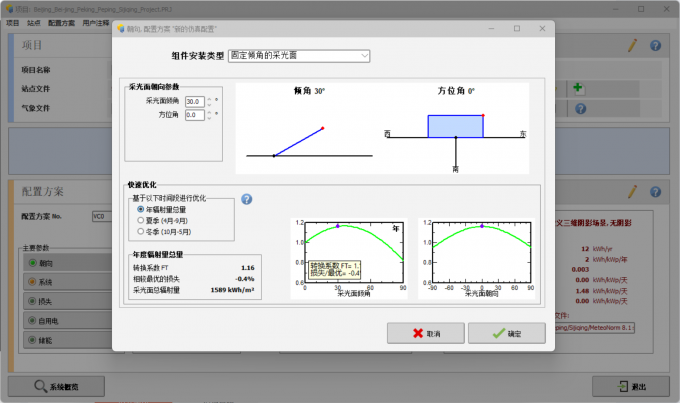The image size is (680, 403).
Task: Open the 用户注释 menu
Action: [95, 23]
